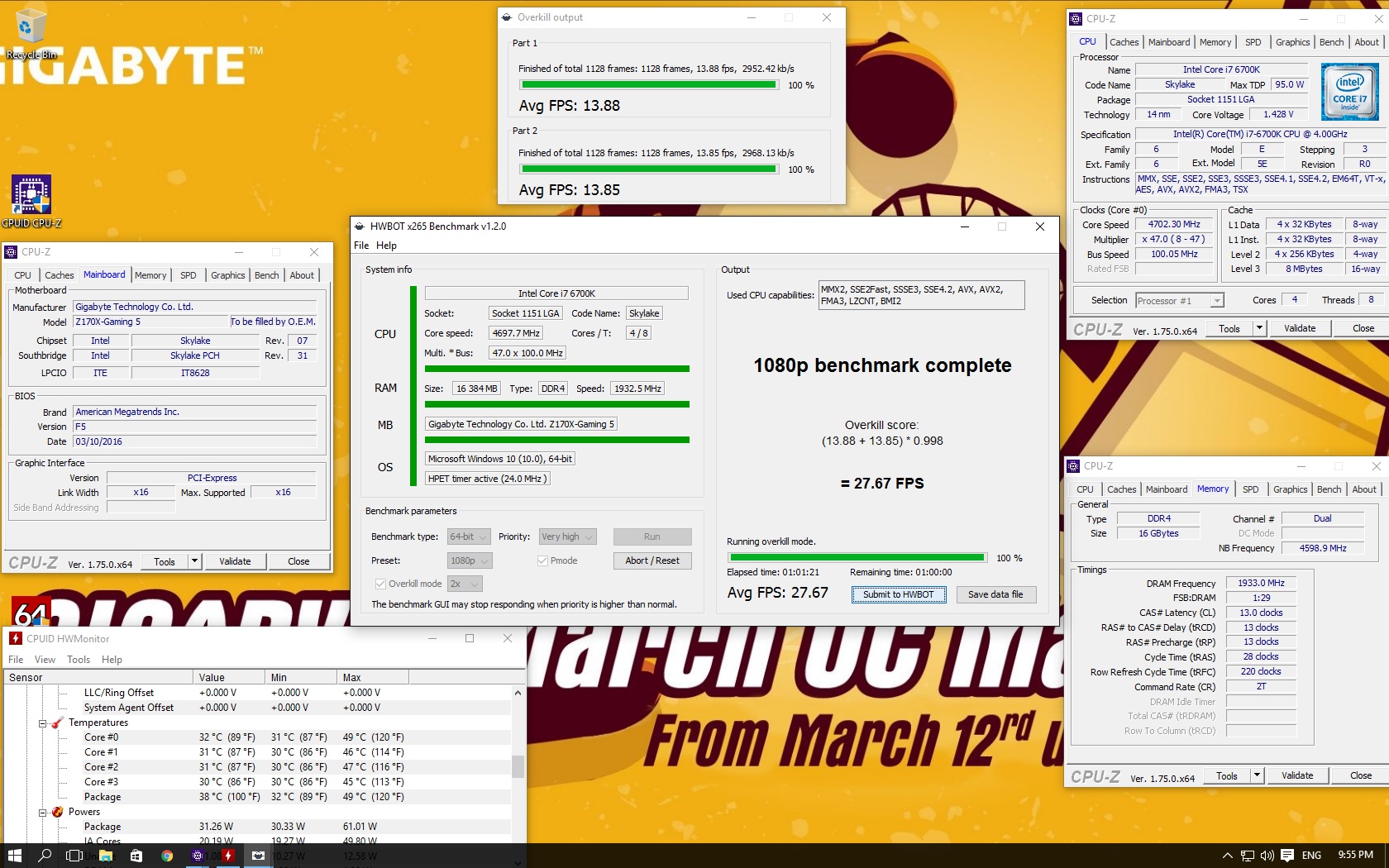This screenshot has width=1389, height=868.
Task: Open the Tools menu in HWMonitor
Action: pos(79,660)
